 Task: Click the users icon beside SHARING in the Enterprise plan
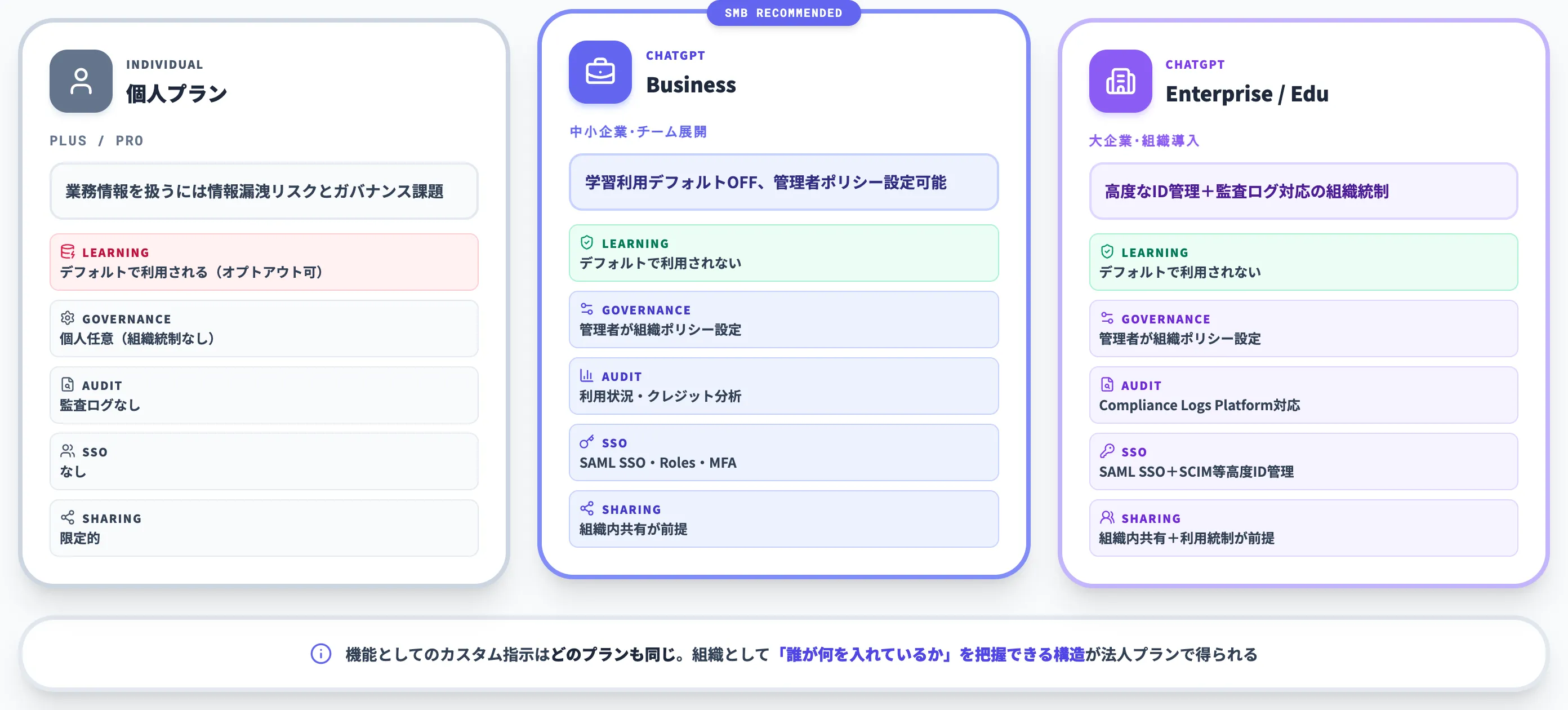point(1107,518)
